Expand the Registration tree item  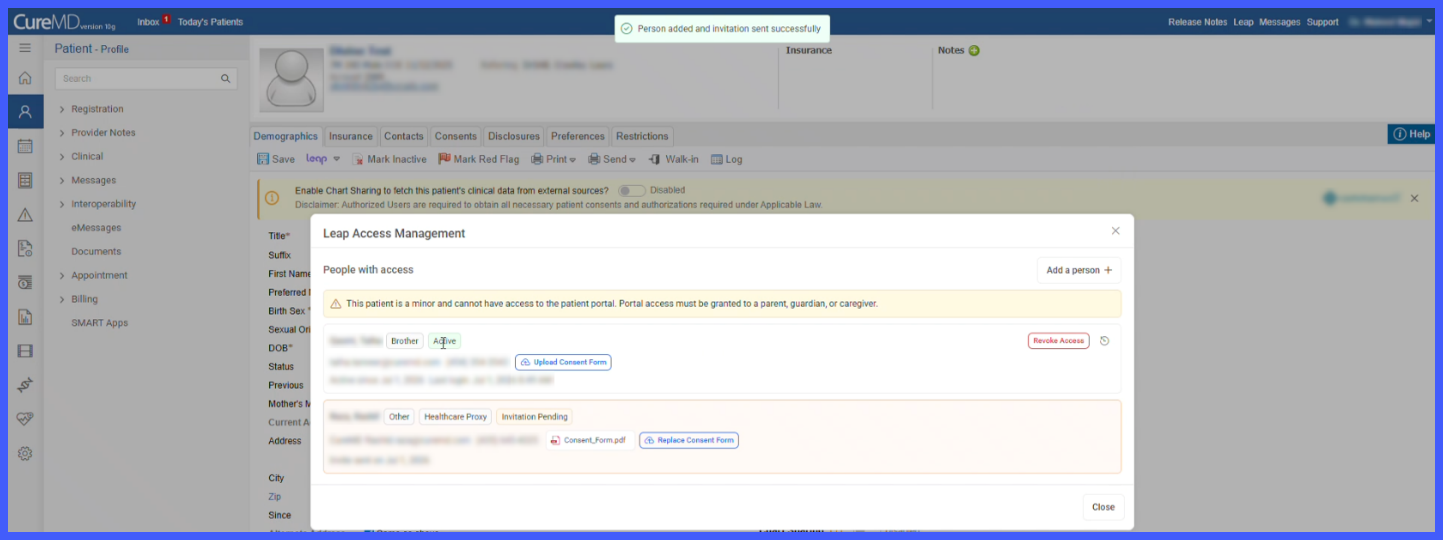[97, 109]
